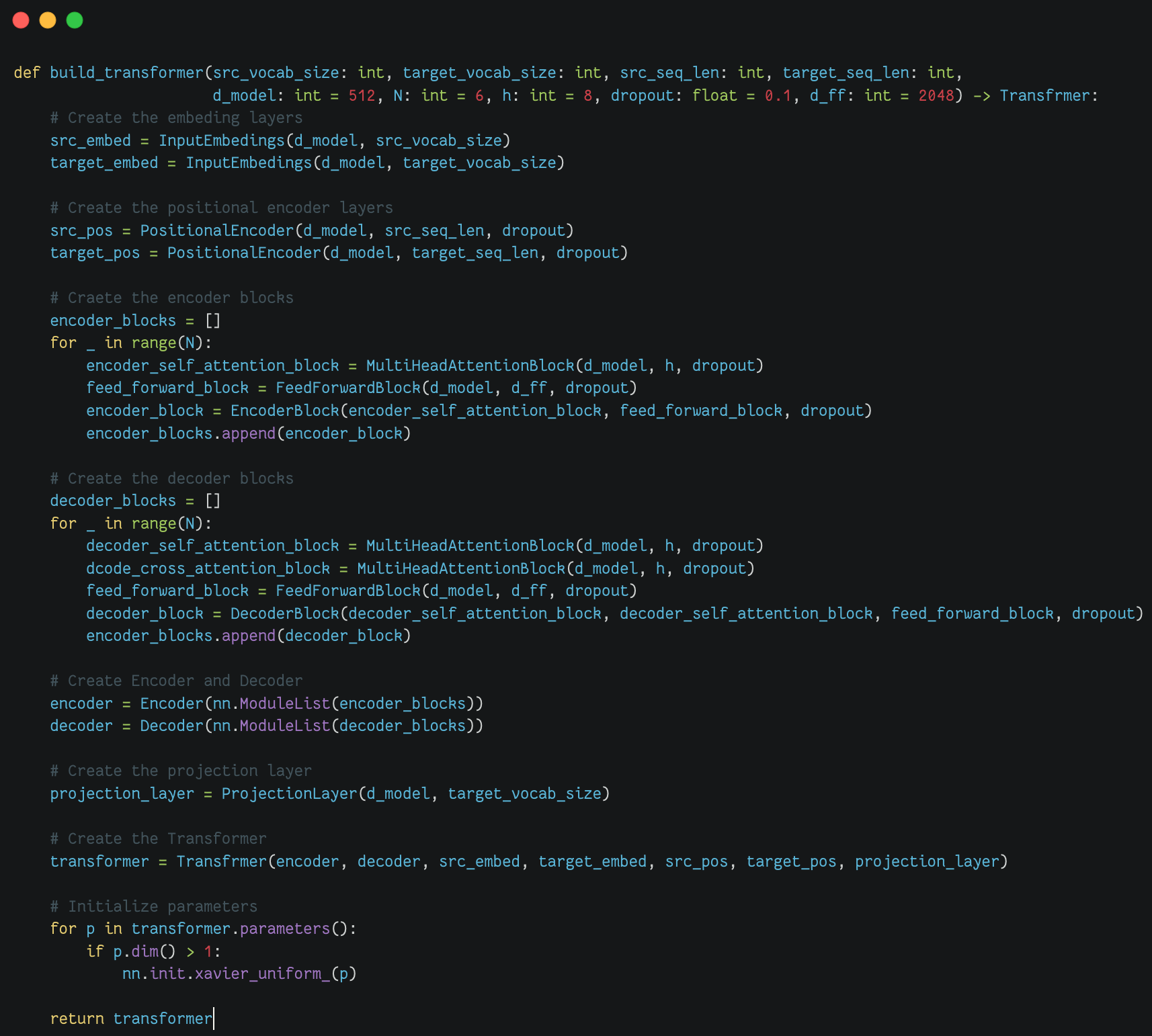Image resolution: width=1152 pixels, height=1036 pixels.
Task: Click the red close window button
Action: pyautogui.click(x=21, y=20)
